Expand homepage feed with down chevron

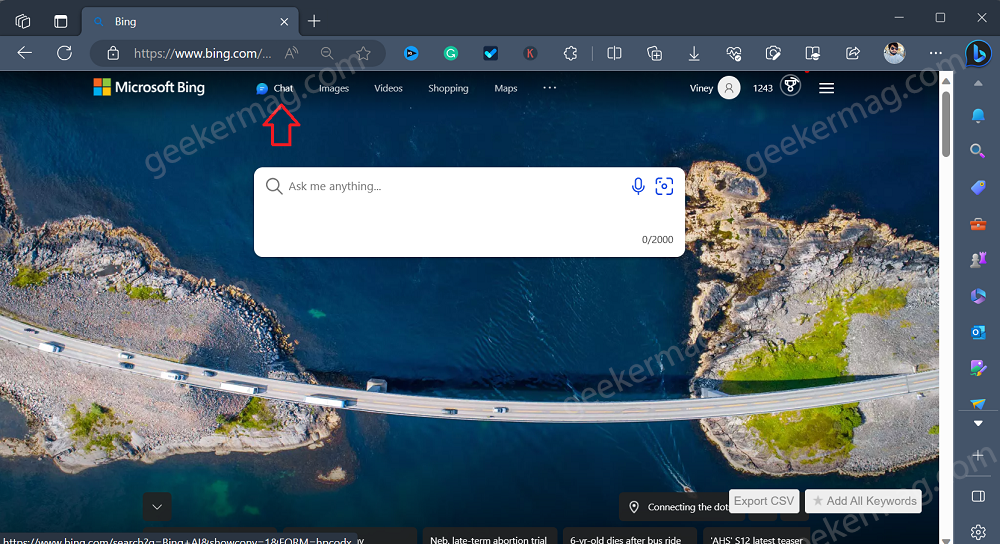coord(157,507)
